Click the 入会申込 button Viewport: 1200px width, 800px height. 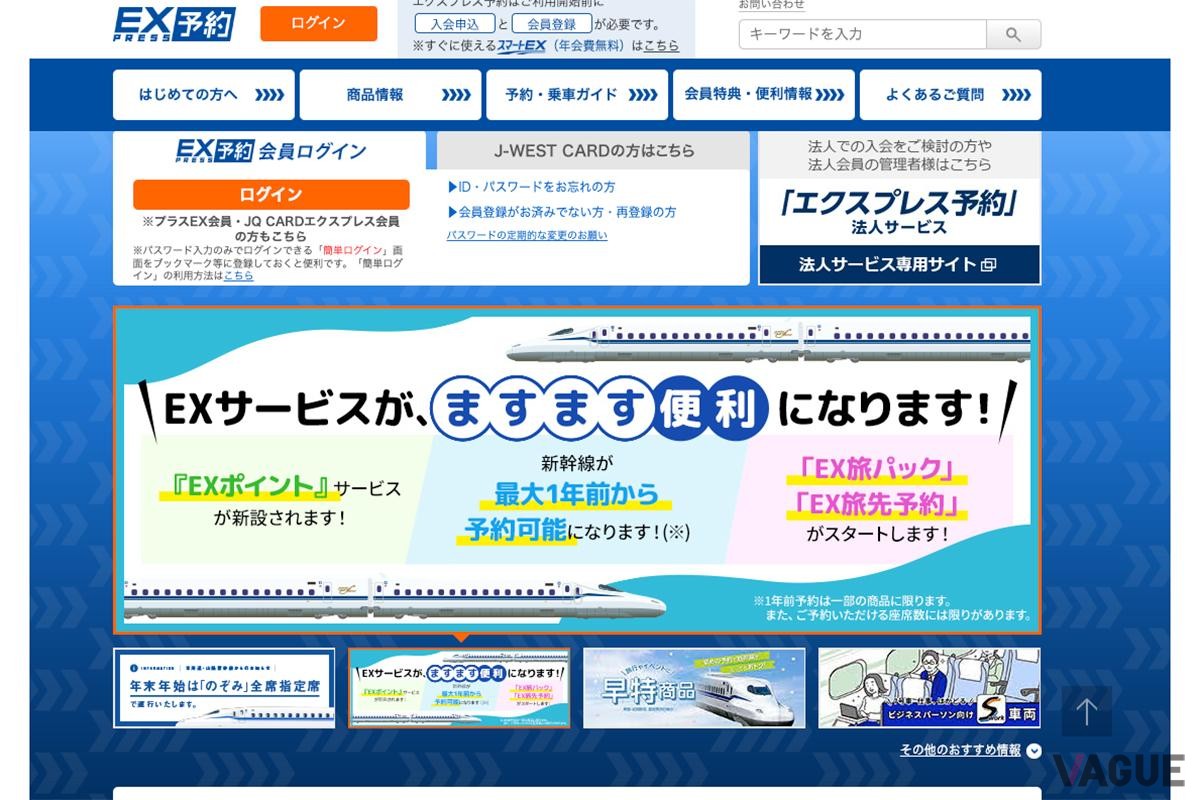pyautogui.click(x=456, y=24)
